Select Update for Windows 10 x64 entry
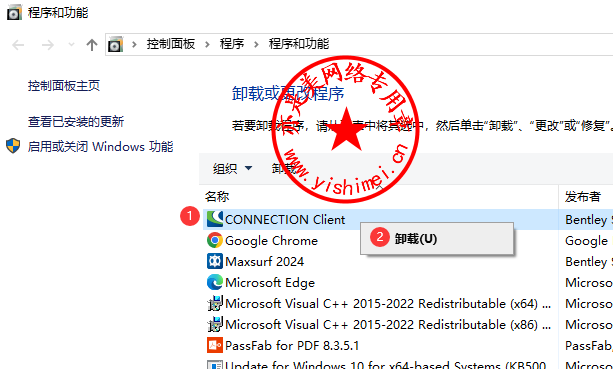Image resolution: width=613 pixels, height=369 pixels. click(385, 364)
